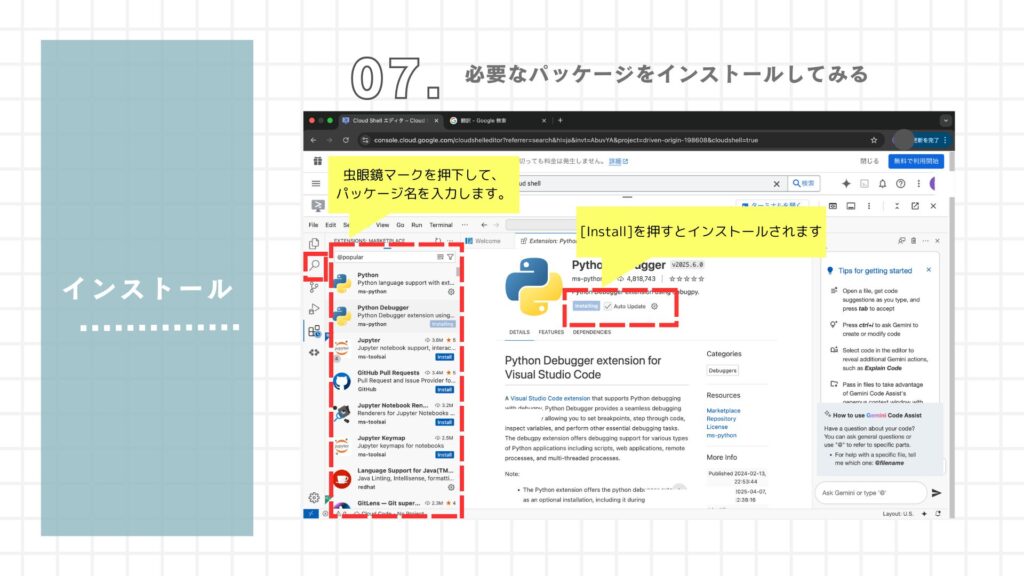Open the Go menu

(400, 225)
